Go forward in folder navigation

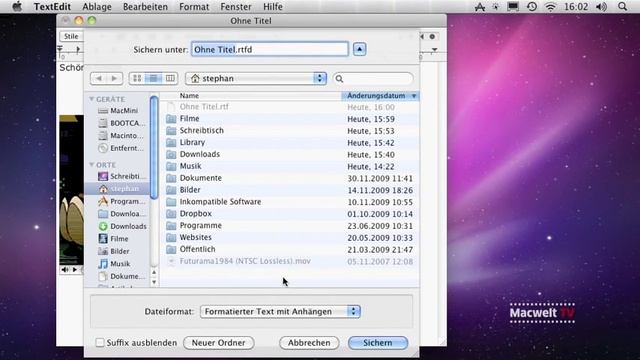[x=114, y=78]
